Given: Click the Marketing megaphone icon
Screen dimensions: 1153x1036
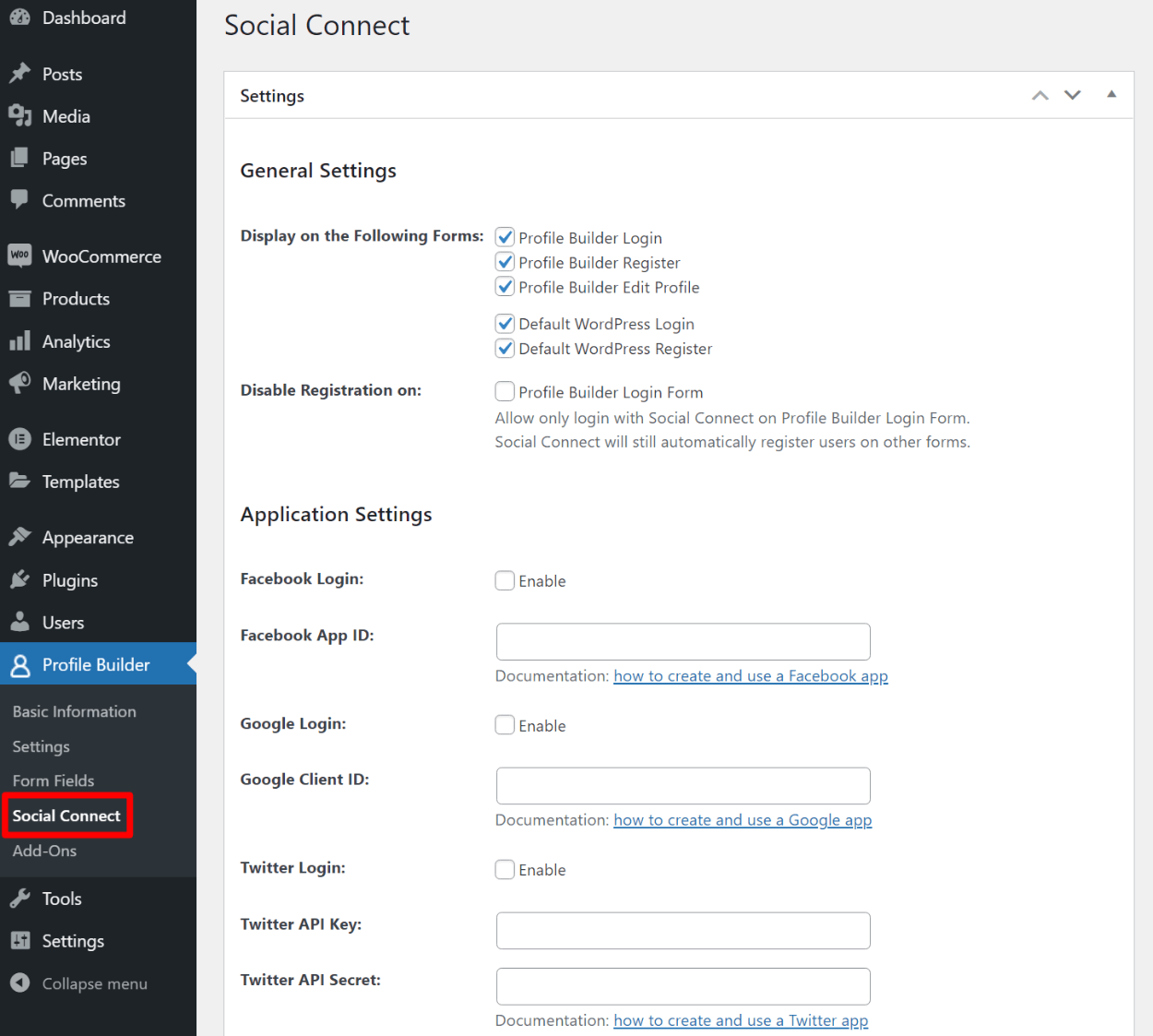Looking at the screenshot, I should point(19,383).
